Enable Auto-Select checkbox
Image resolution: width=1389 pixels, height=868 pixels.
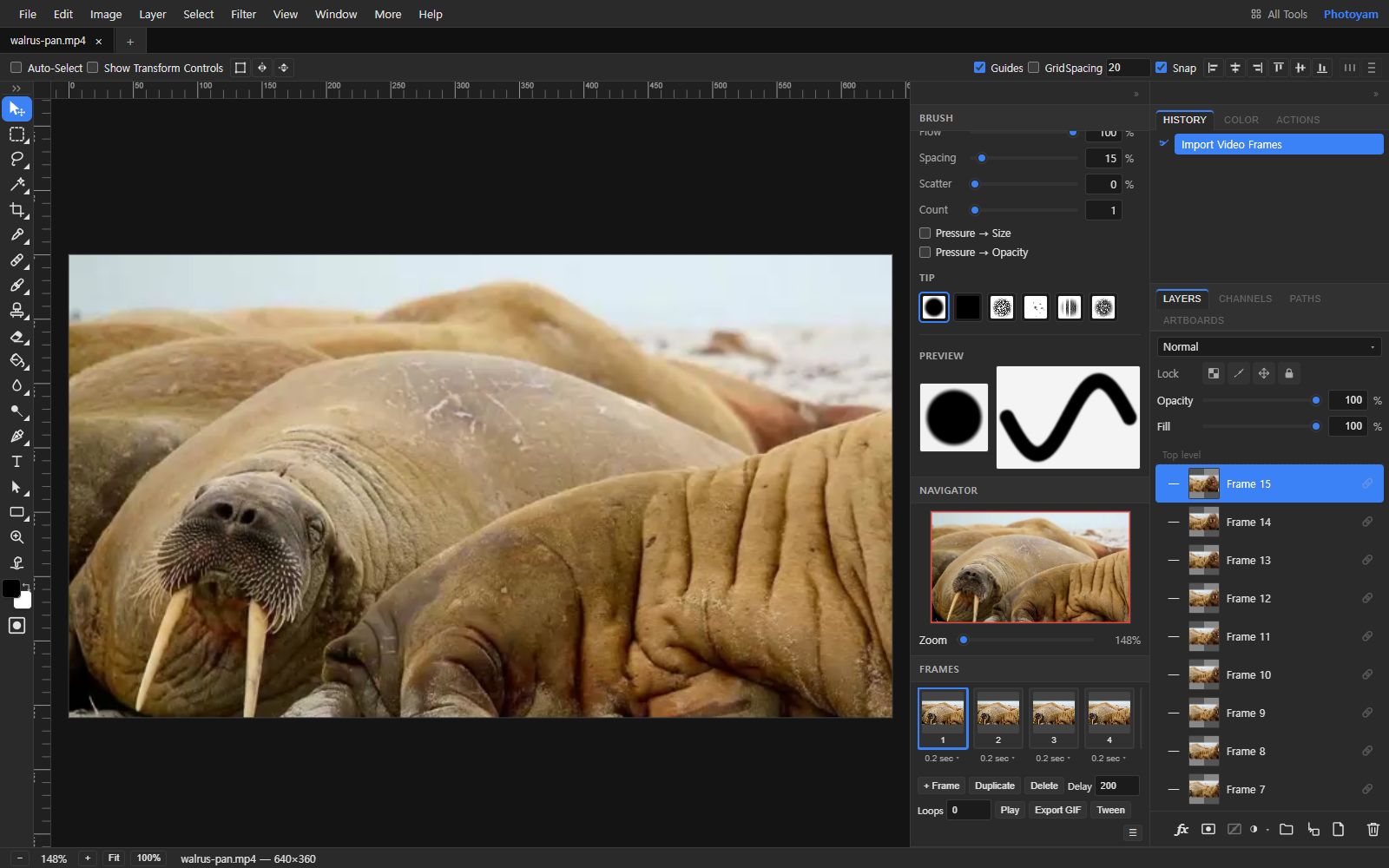tap(16, 68)
